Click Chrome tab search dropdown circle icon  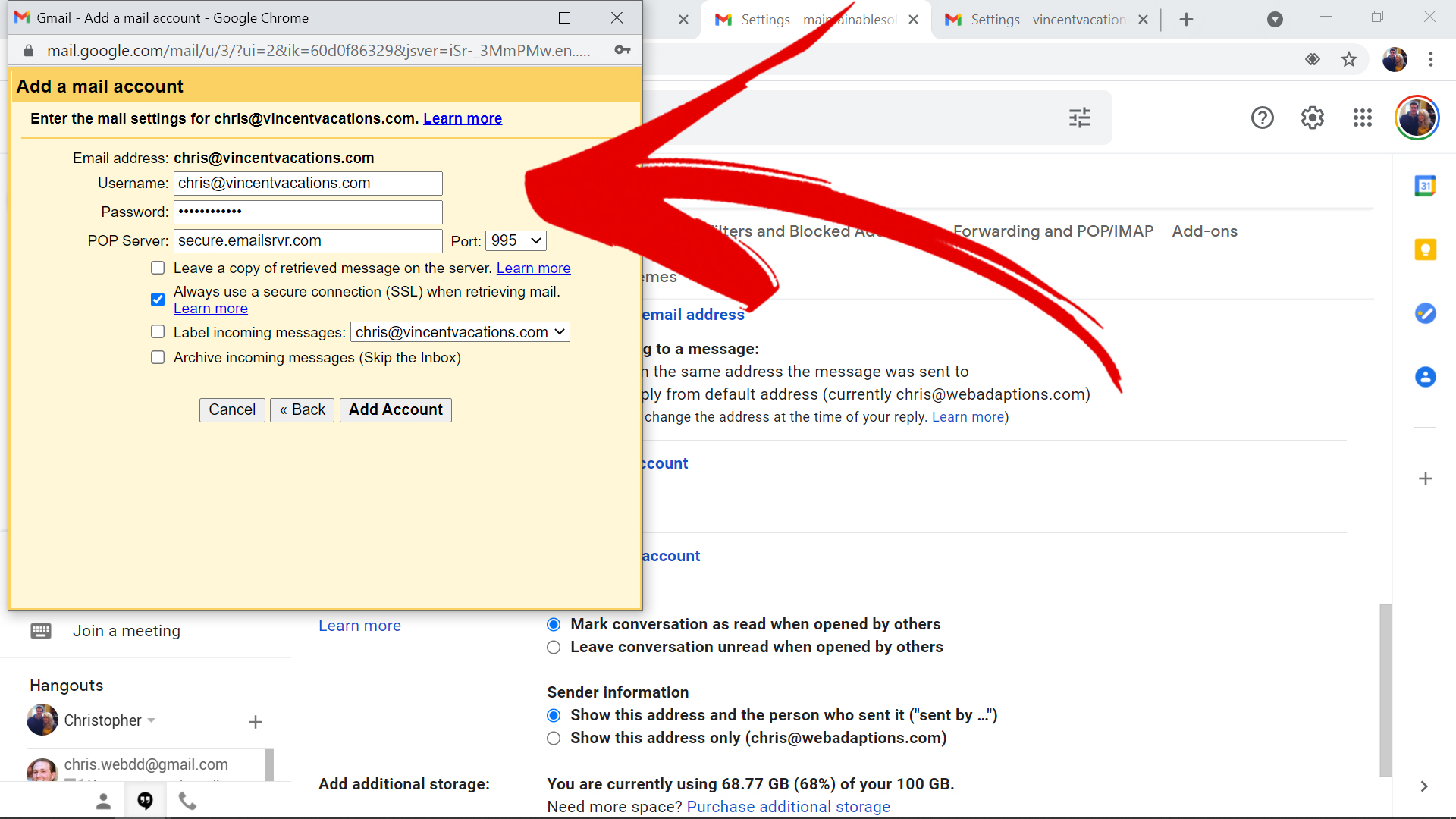(x=1276, y=20)
